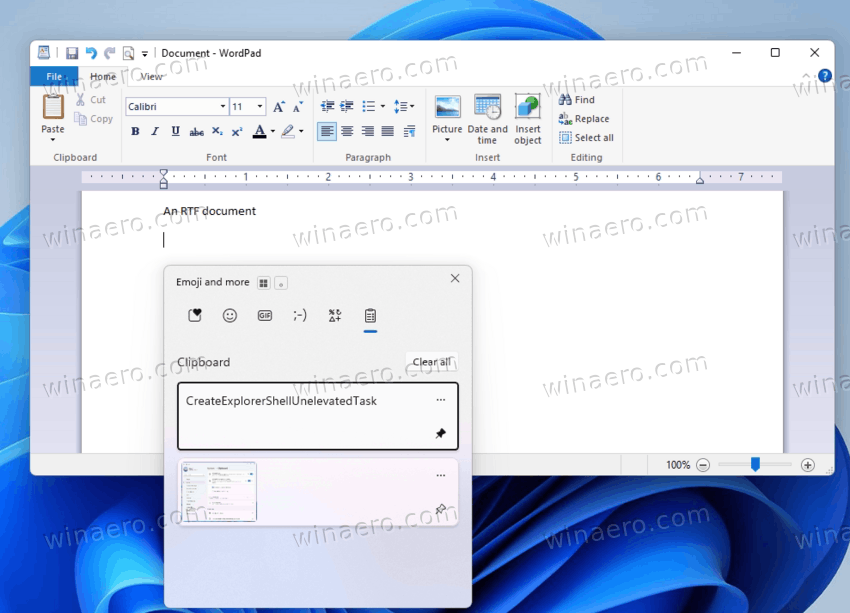Zoom out with the minus button

pos(703,465)
